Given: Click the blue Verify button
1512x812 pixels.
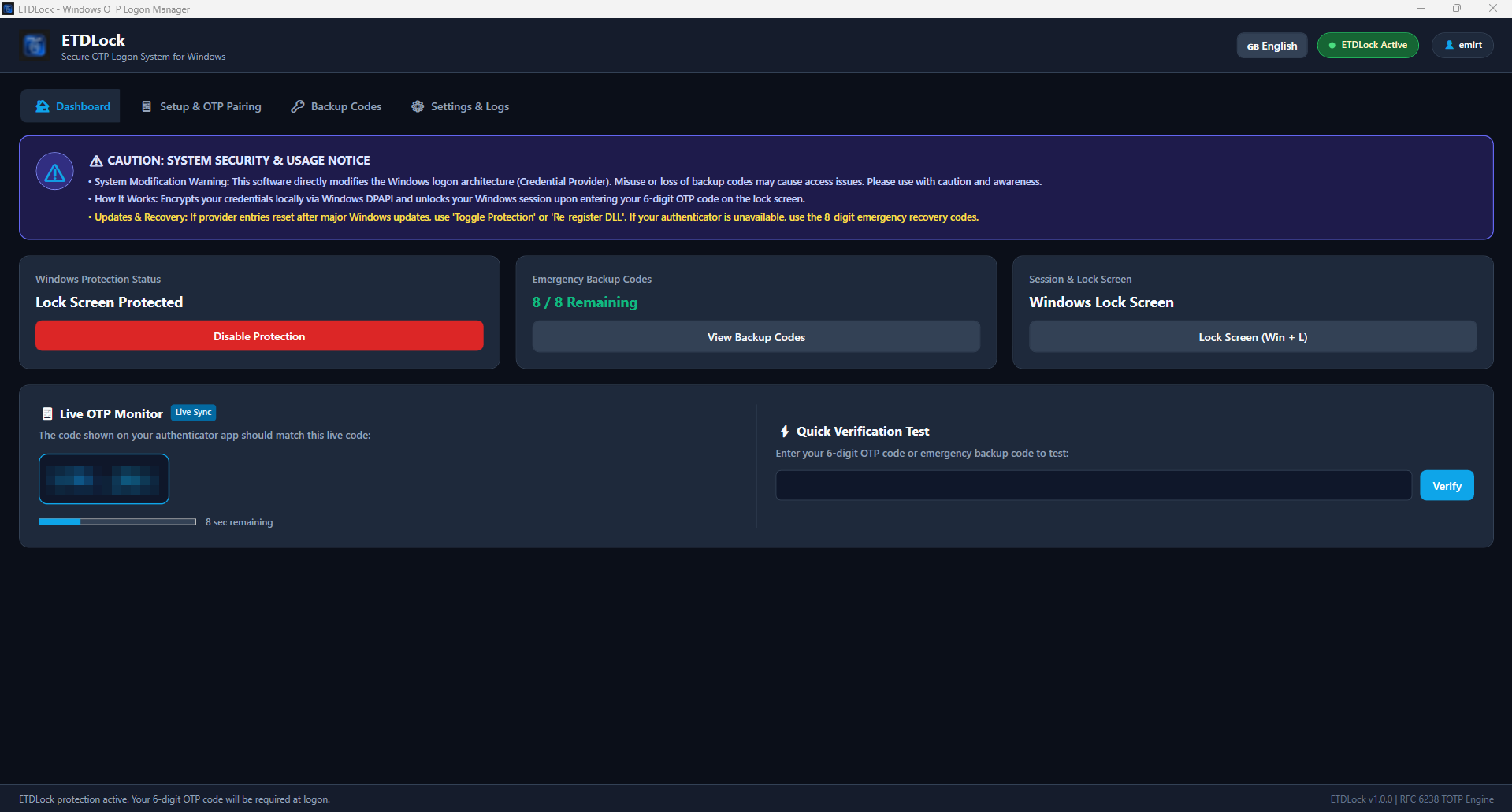Looking at the screenshot, I should (x=1447, y=486).
